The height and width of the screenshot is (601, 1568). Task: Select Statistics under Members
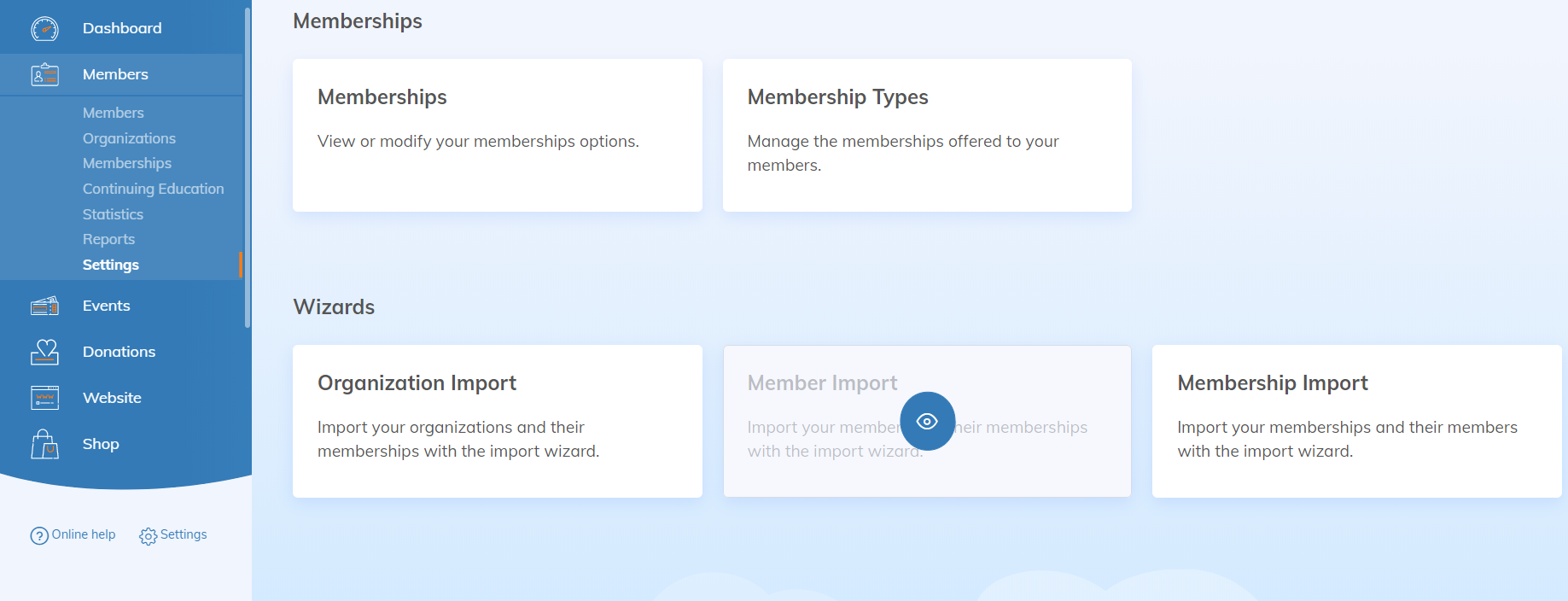click(x=113, y=214)
